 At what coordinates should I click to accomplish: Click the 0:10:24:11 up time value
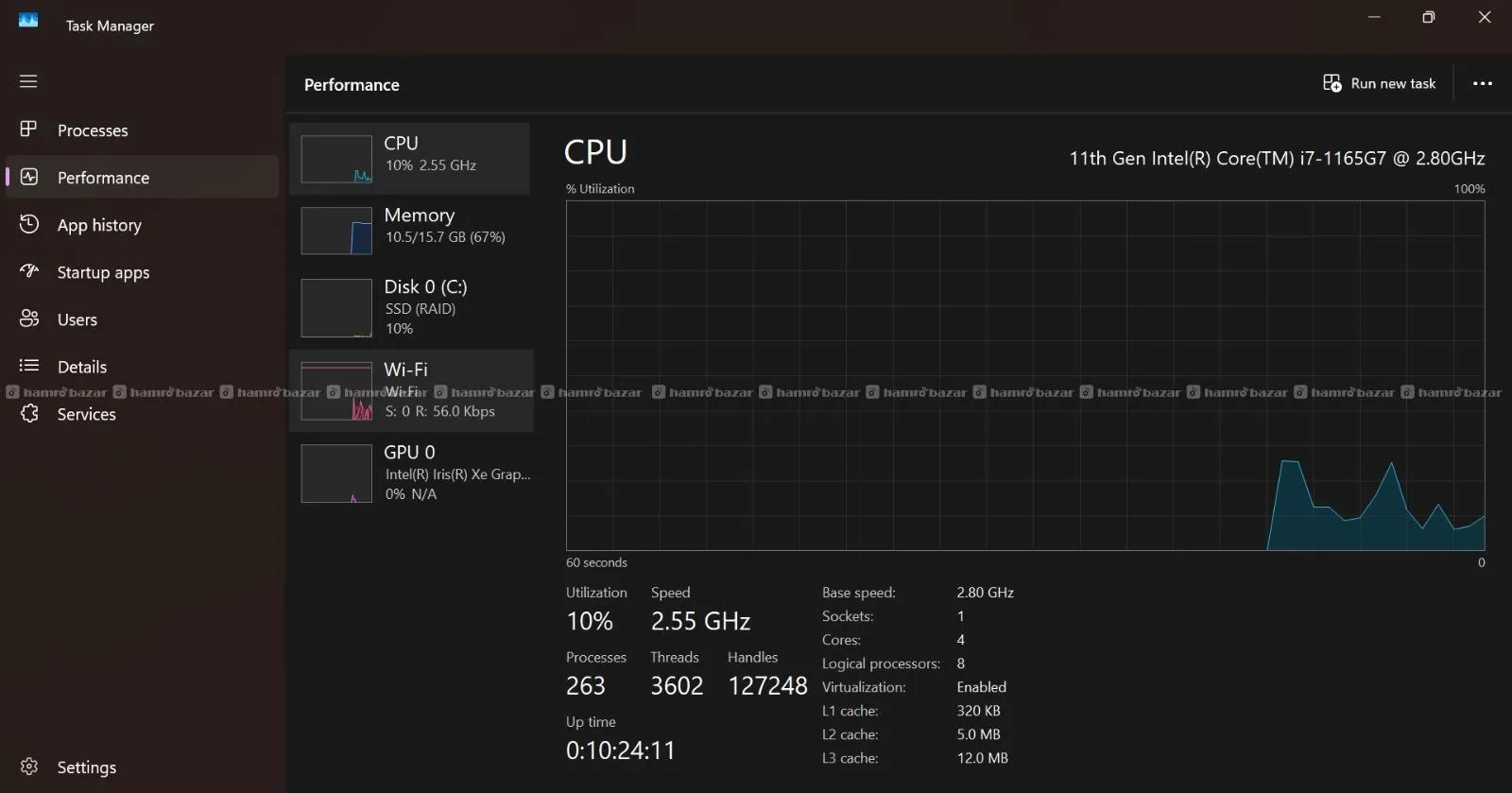(x=621, y=750)
